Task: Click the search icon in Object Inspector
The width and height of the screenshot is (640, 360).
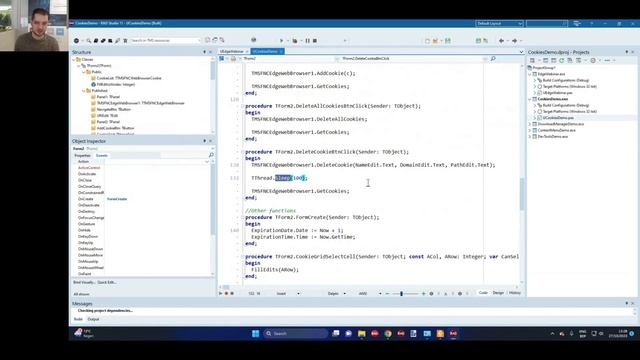Action: [x=211, y=155]
